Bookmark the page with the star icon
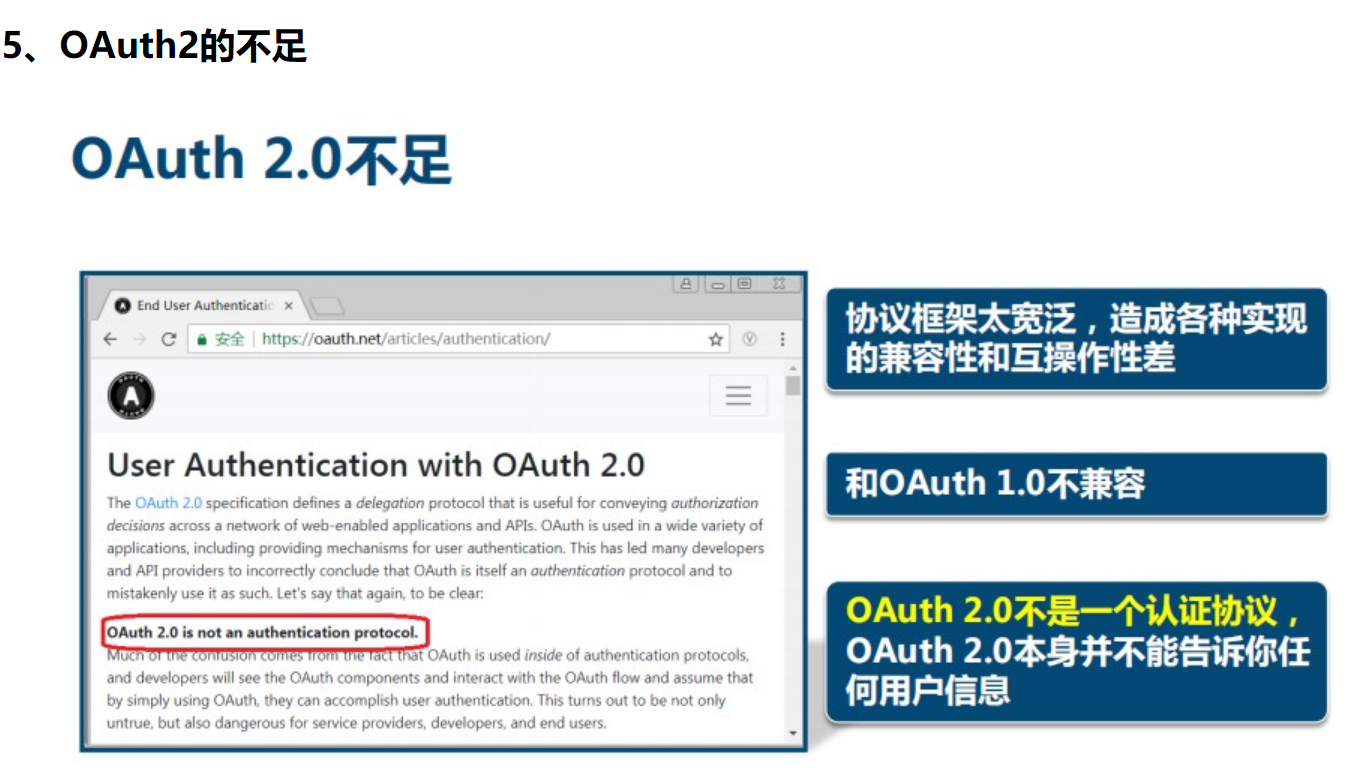The image size is (1354, 776). pos(716,339)
